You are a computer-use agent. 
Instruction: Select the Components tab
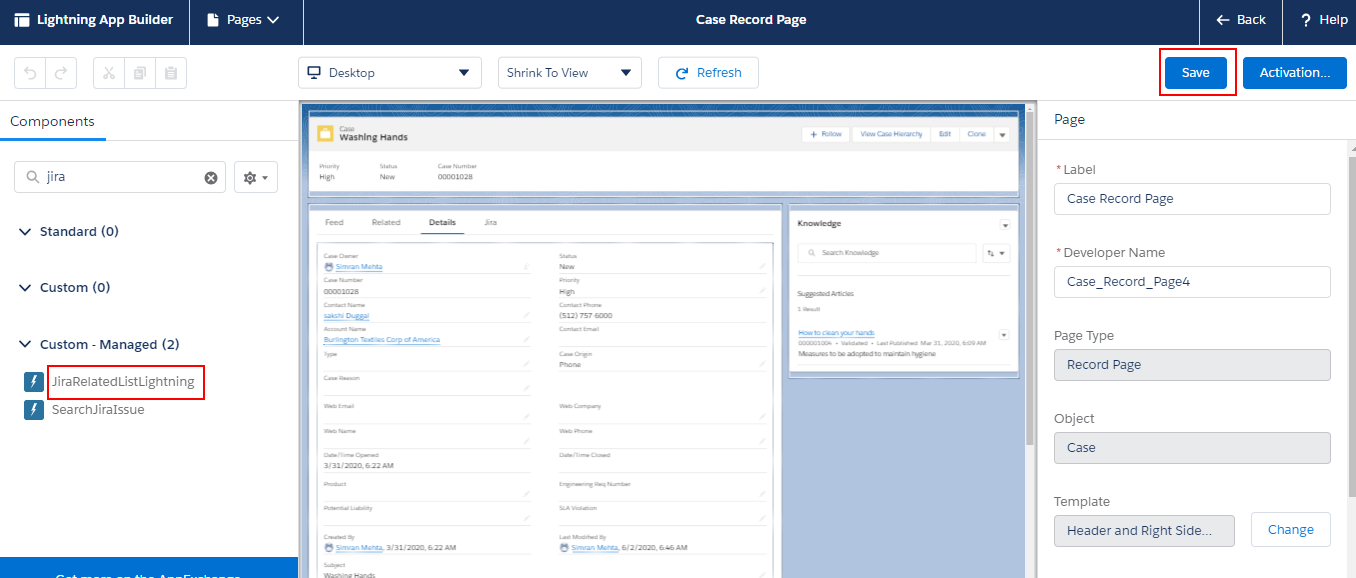point(52,121)
